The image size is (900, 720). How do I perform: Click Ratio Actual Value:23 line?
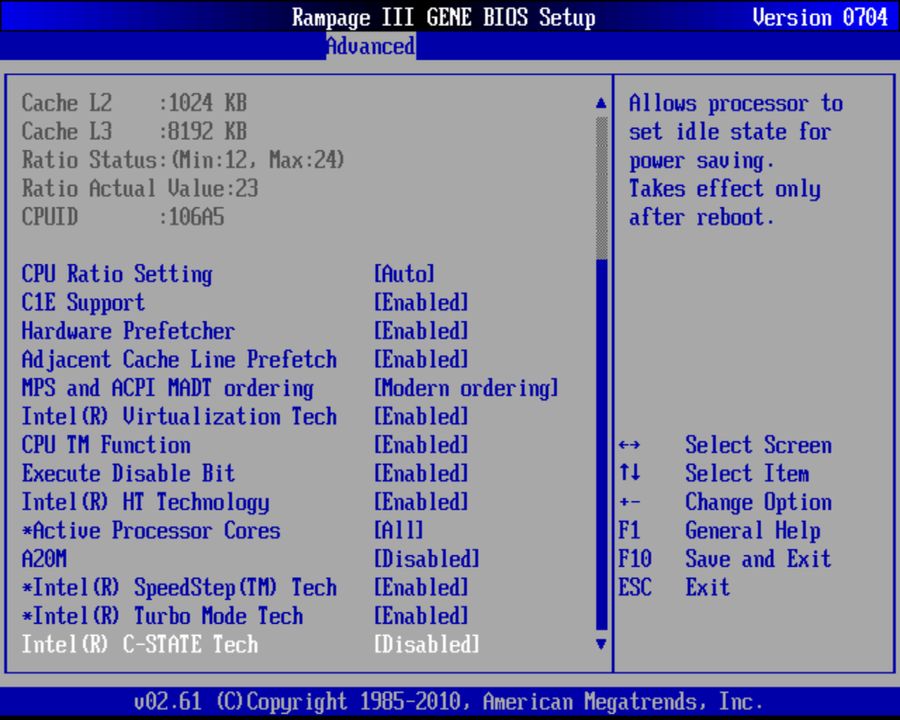point(140,188)
